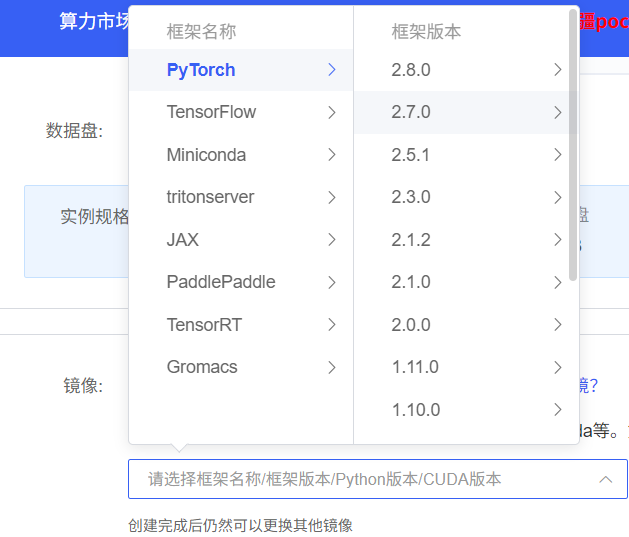Choose Gromacs framework option
Viewport: 629px width, 537px height.
(x=241, y=367)
